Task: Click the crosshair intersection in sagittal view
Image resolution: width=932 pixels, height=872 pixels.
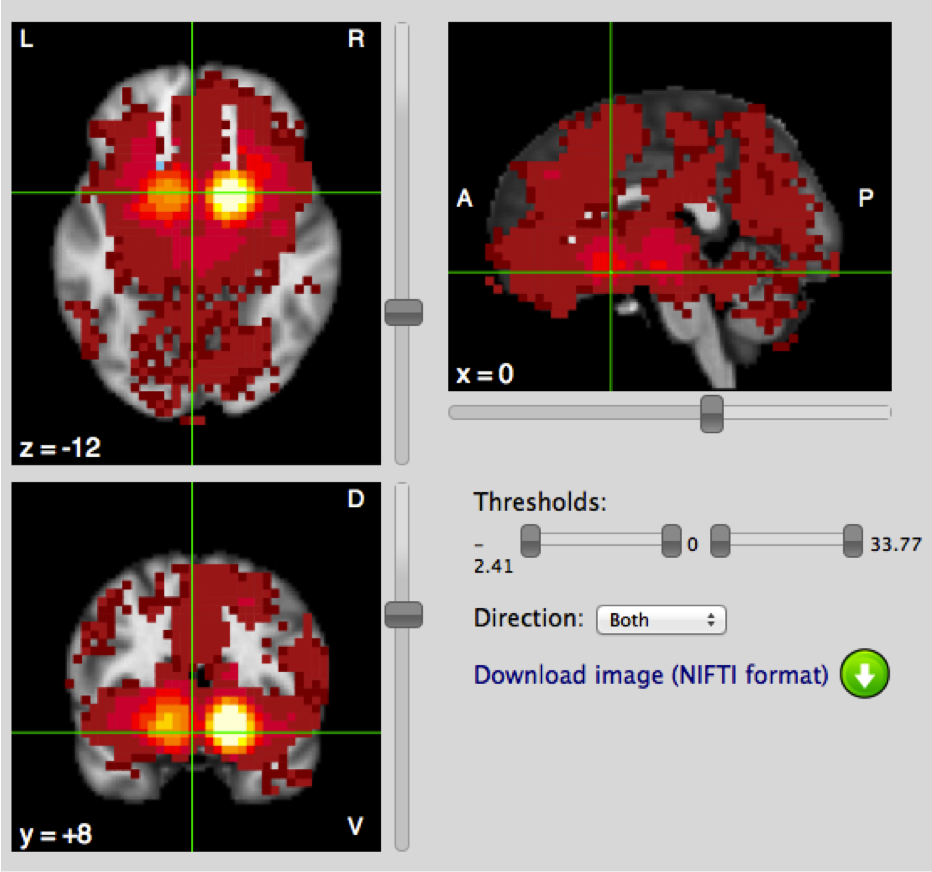Action: click(x=610, y=272)
